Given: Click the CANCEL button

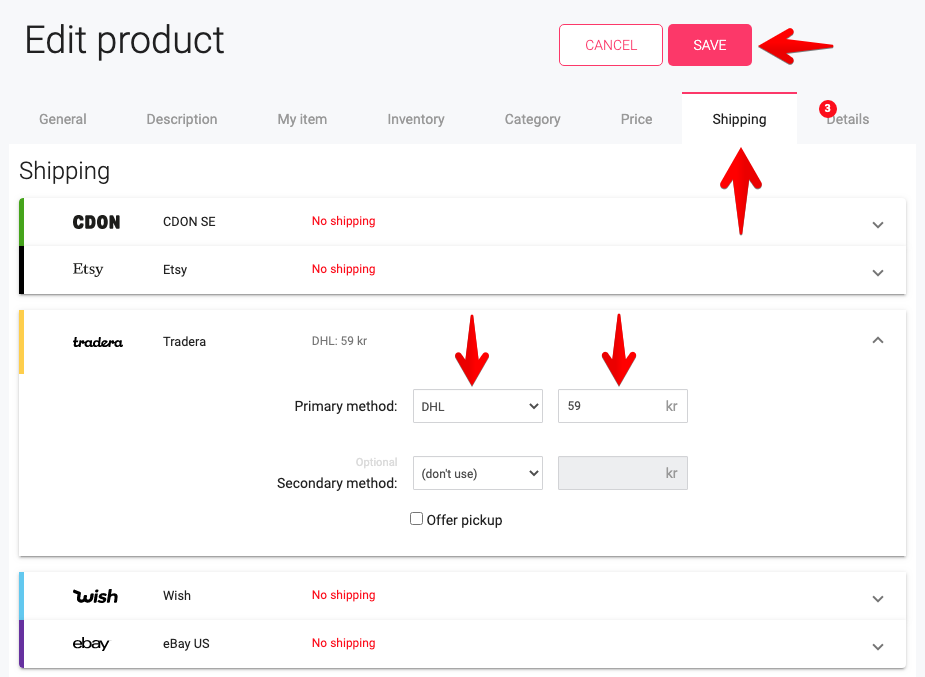Looking at the screenshot, I should [x=611, y=45].
